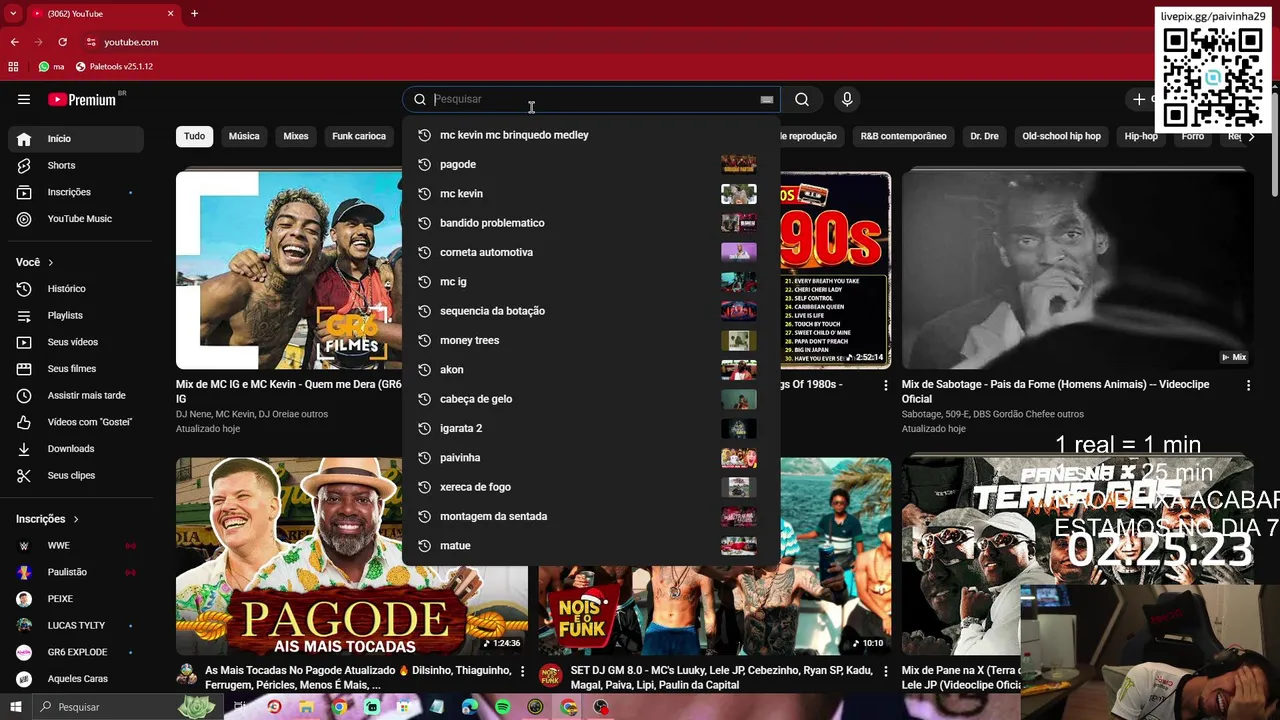Open the Sabotage Pais da Fome mix thumbnail
The height and width of the screenshot is (720, 1280).
(x=1077, y=270)
